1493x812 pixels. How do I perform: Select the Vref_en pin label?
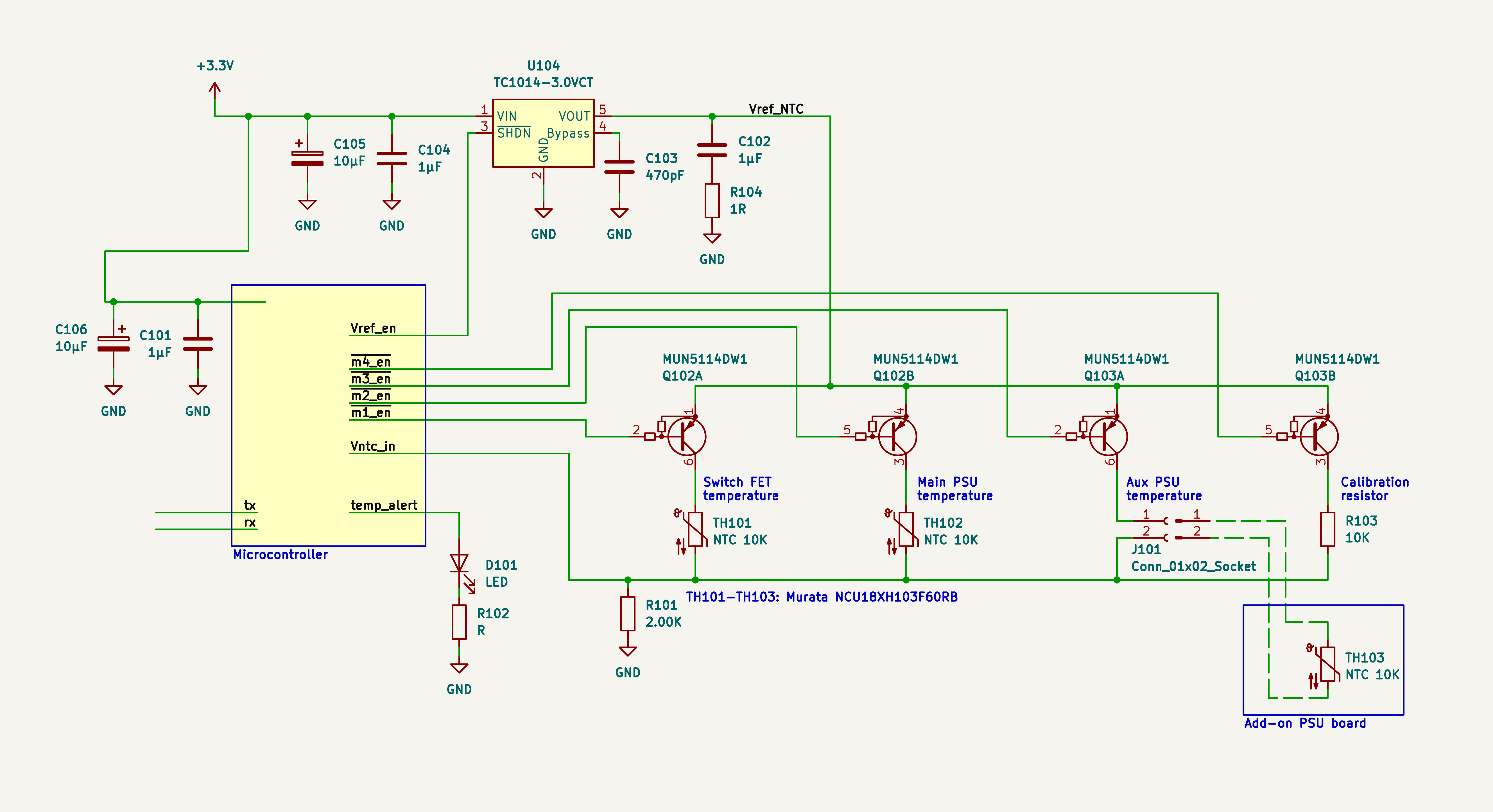373,328
